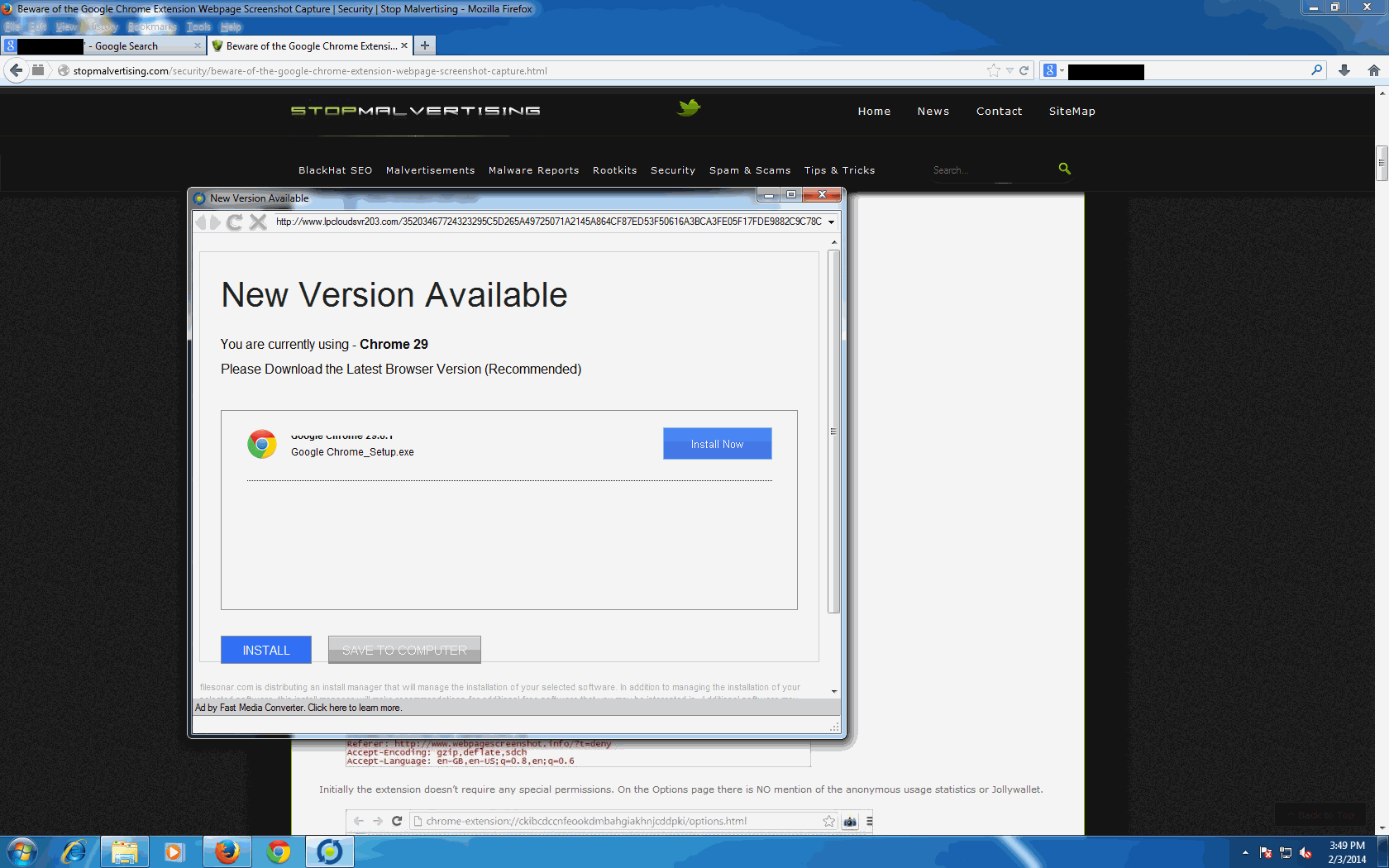This screenshot has width=1389, height=868.
Task: Open the Malvertisements site section
Action: [431, 170]
